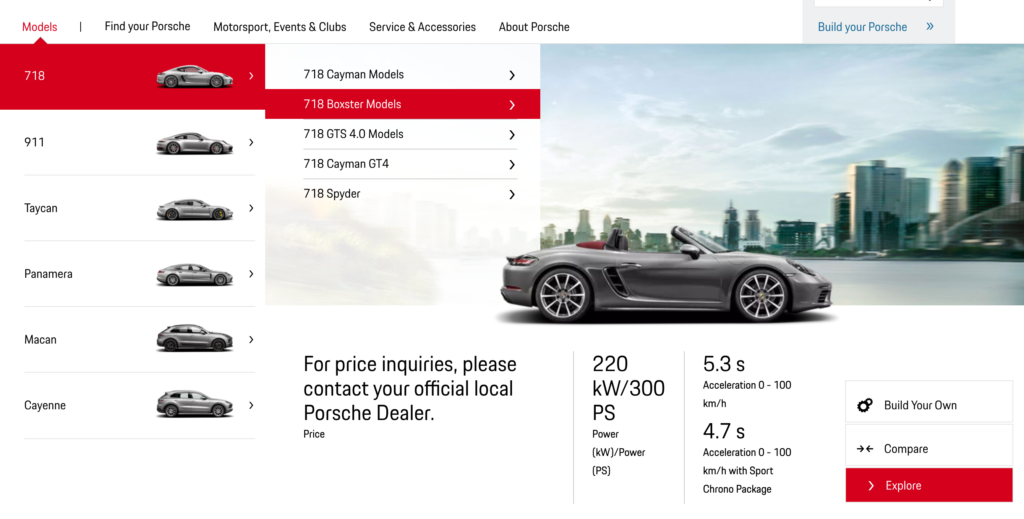1024x519 pixels.
Task: Open 718 Spyder submenu
Action: (410, 194)
